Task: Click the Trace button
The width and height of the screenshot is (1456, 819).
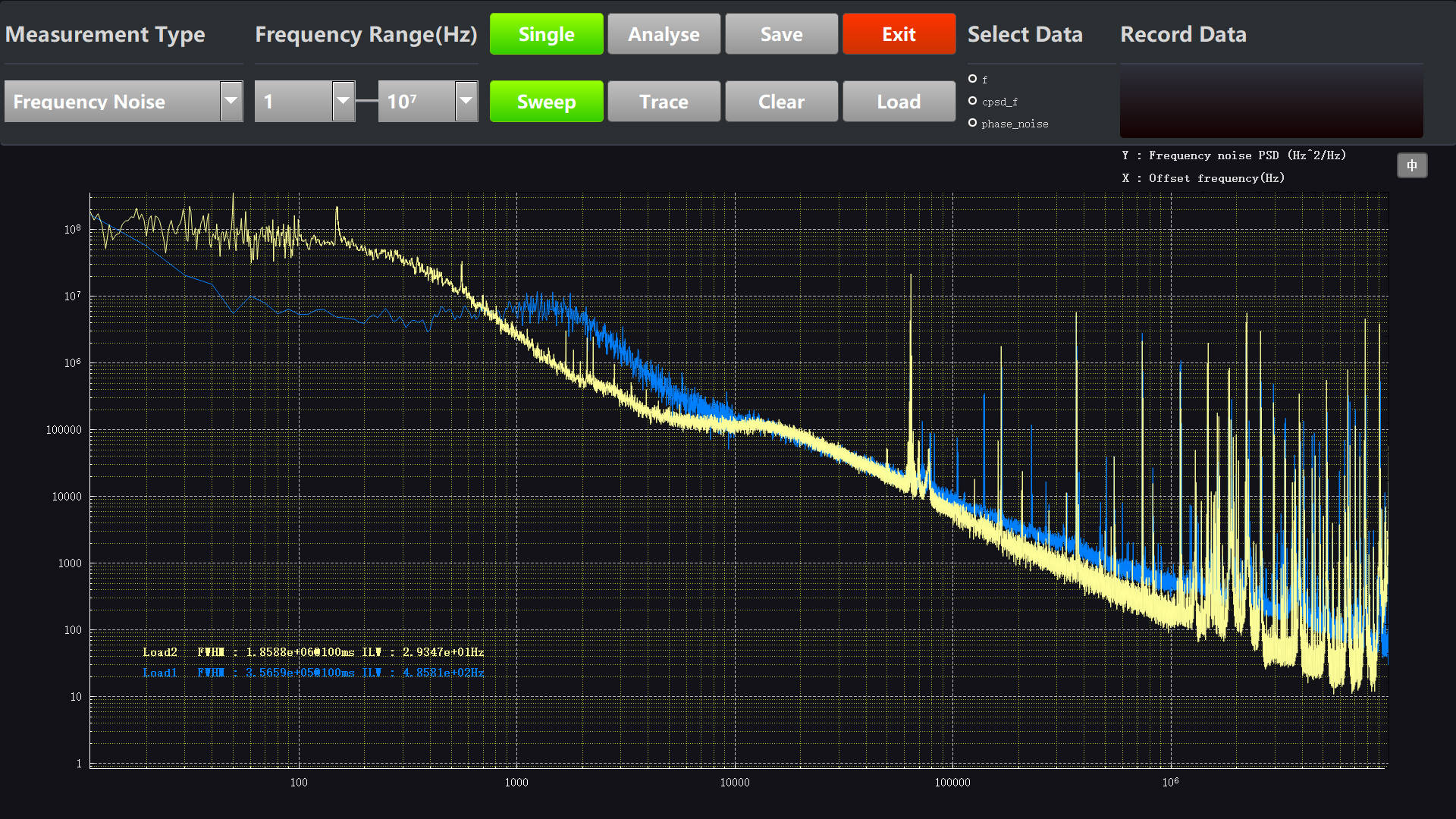Action: 664,101
